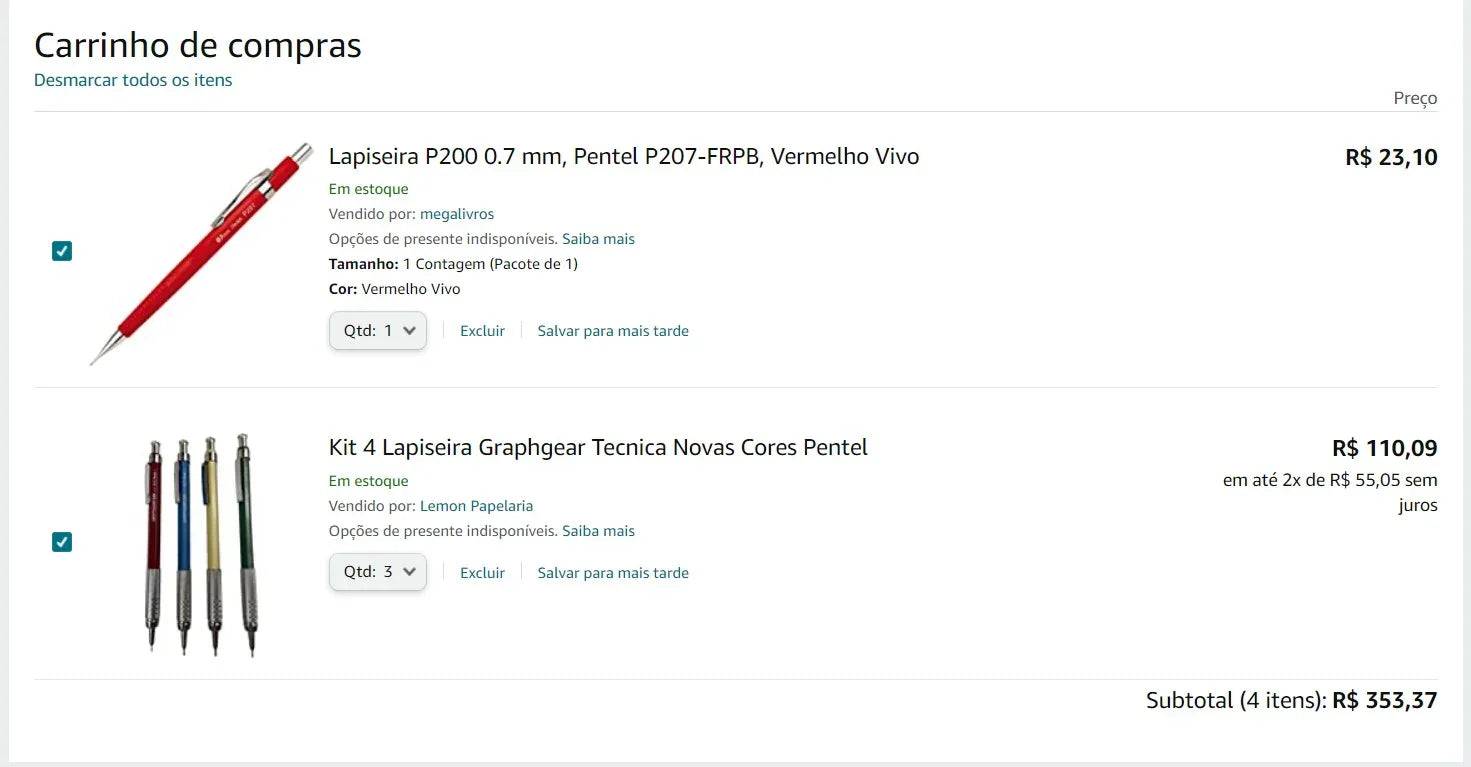Click Saiba mais under Lapiseira P200

[598, 239]
